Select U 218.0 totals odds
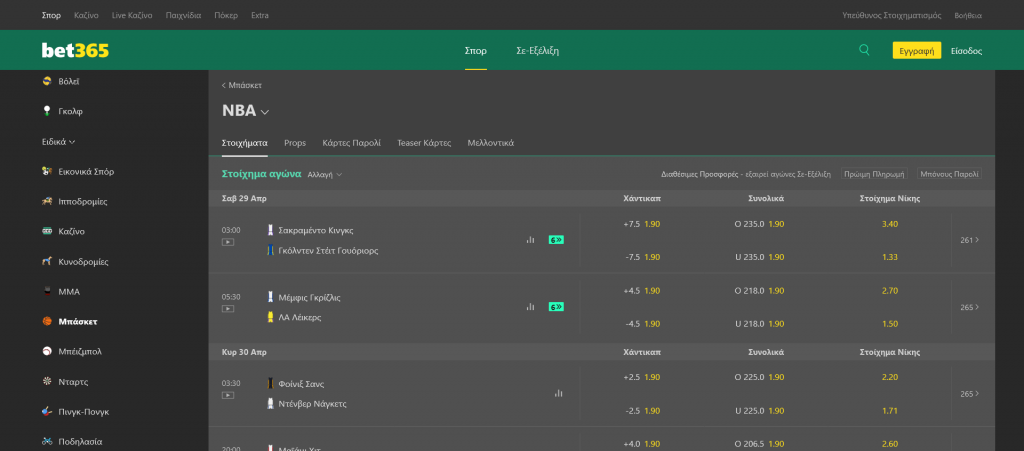The height and width of the screenshot is (451, 1024). (x=759, y=324)
